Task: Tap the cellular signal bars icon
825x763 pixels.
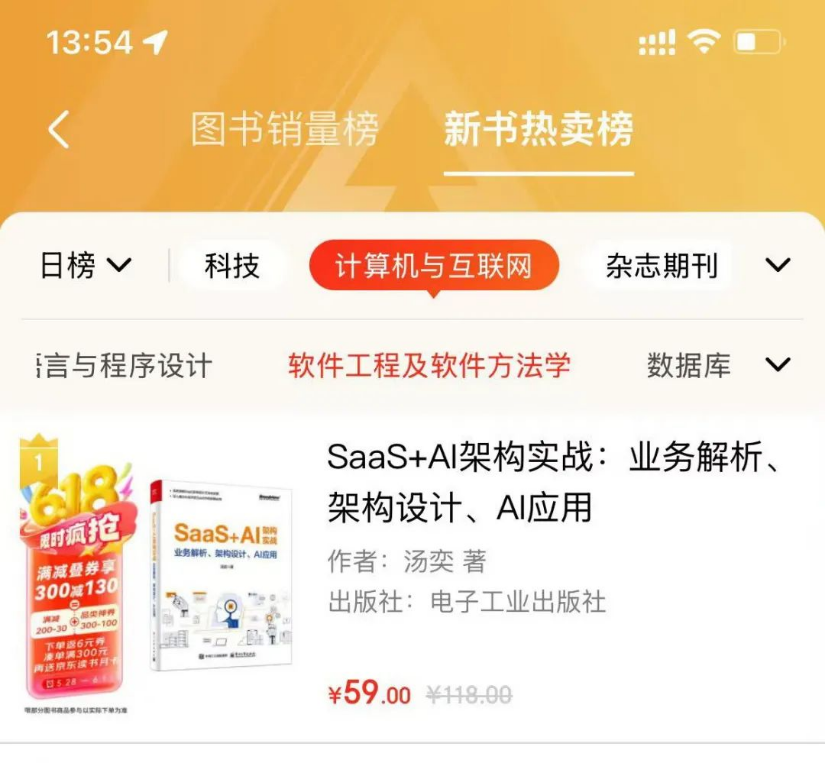Action: coord(657,42)
